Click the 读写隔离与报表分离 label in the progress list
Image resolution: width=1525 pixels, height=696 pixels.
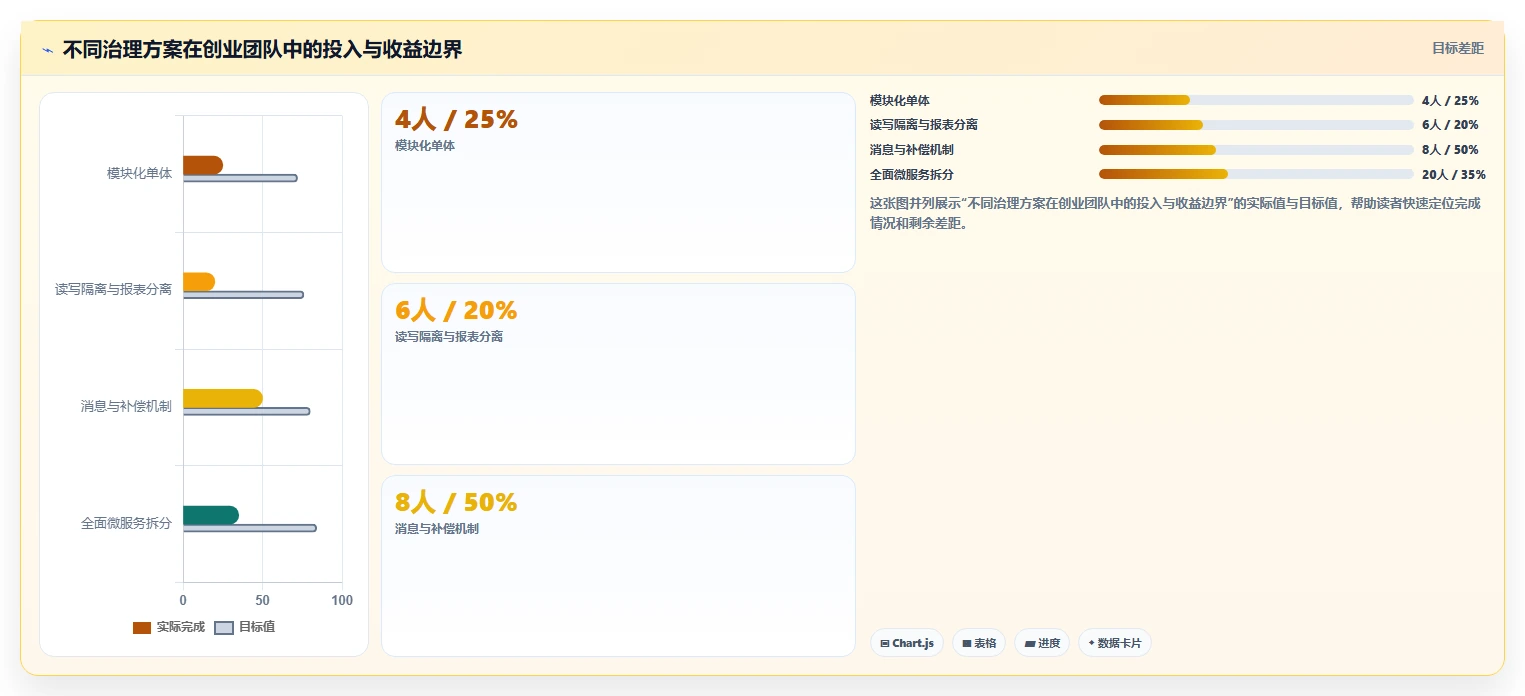click(924, 125)
